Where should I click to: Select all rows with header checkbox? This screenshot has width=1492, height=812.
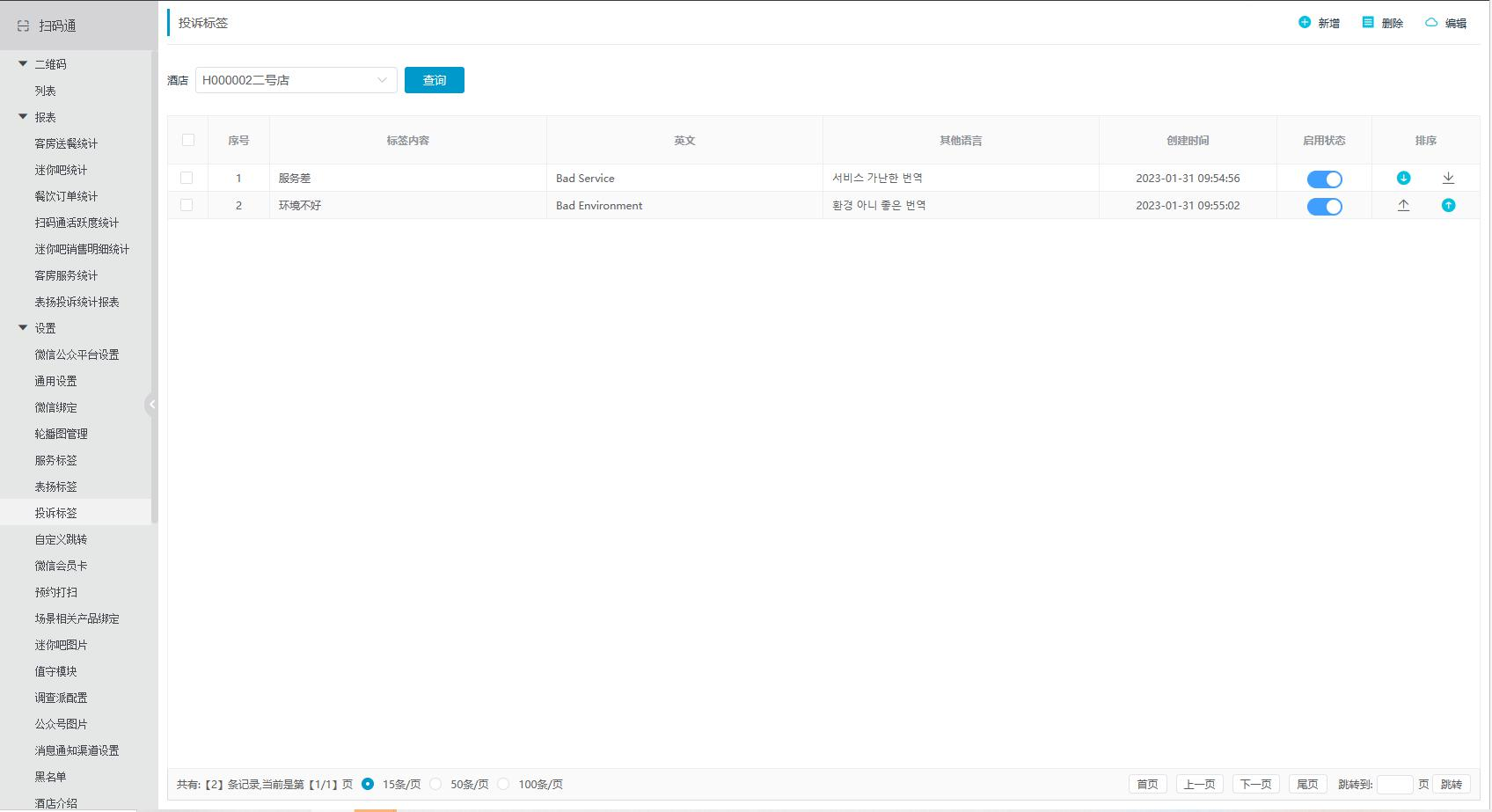(x=188, y=140)
